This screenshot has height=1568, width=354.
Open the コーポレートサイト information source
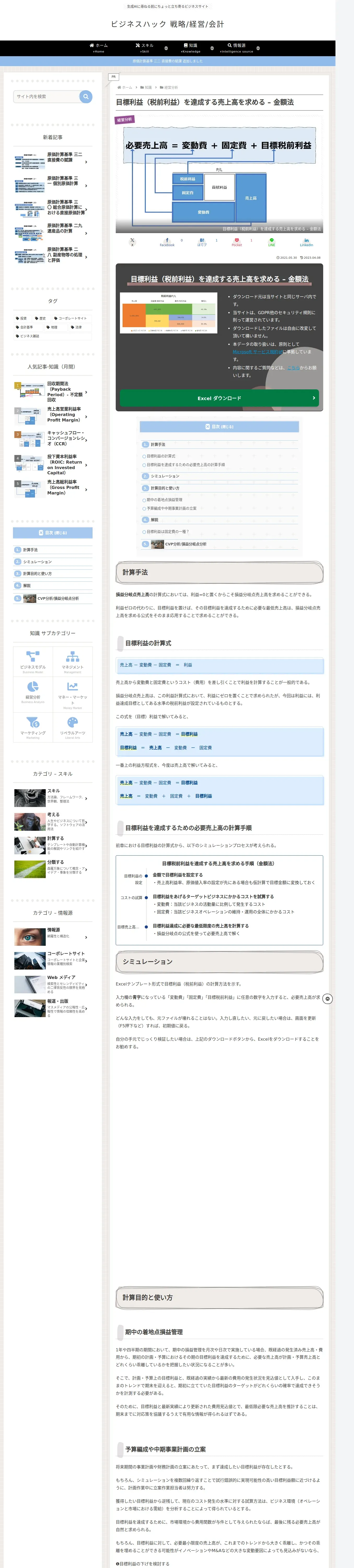[53, 960]
